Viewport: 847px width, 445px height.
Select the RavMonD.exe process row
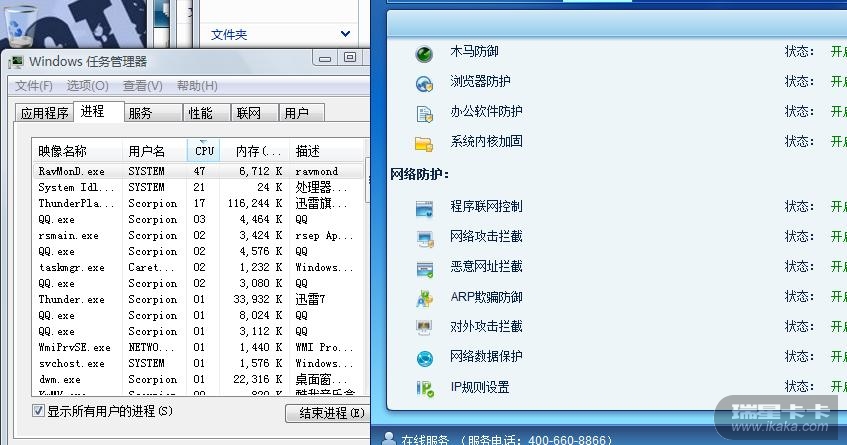point(199,171)
